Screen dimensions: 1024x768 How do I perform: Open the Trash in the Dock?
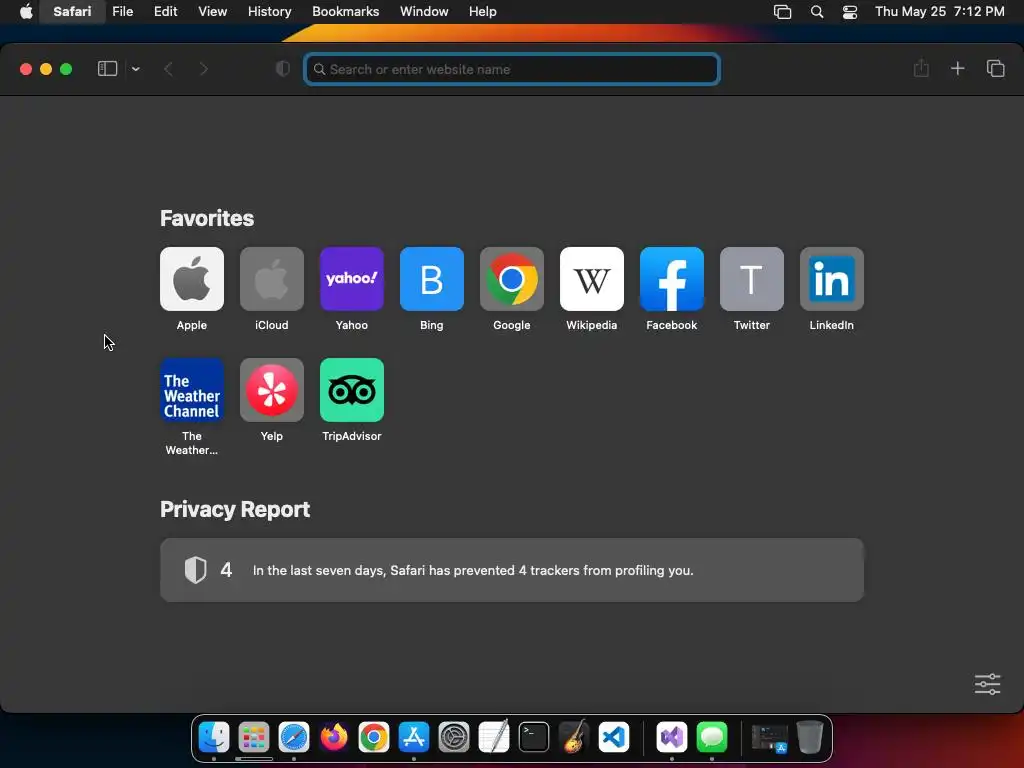(x=810, y=738)
